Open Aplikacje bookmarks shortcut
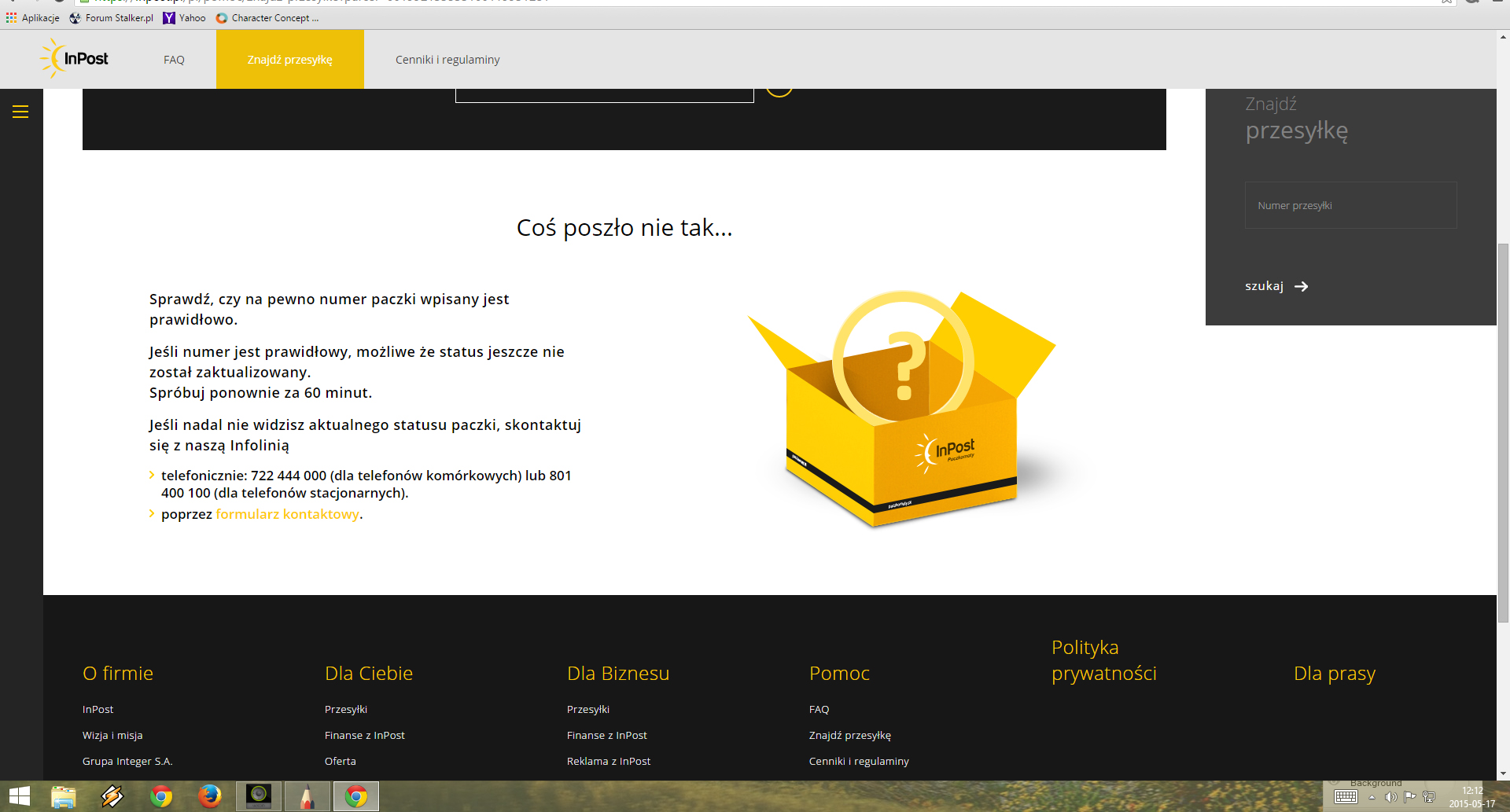1510x812 pixels. pyautogui.click(x=33, y=18)
